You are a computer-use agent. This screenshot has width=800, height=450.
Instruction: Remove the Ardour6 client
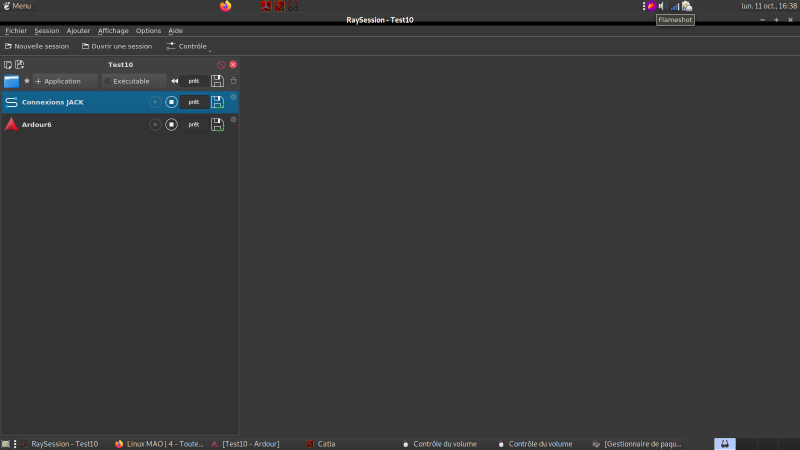tap(234, 119)
